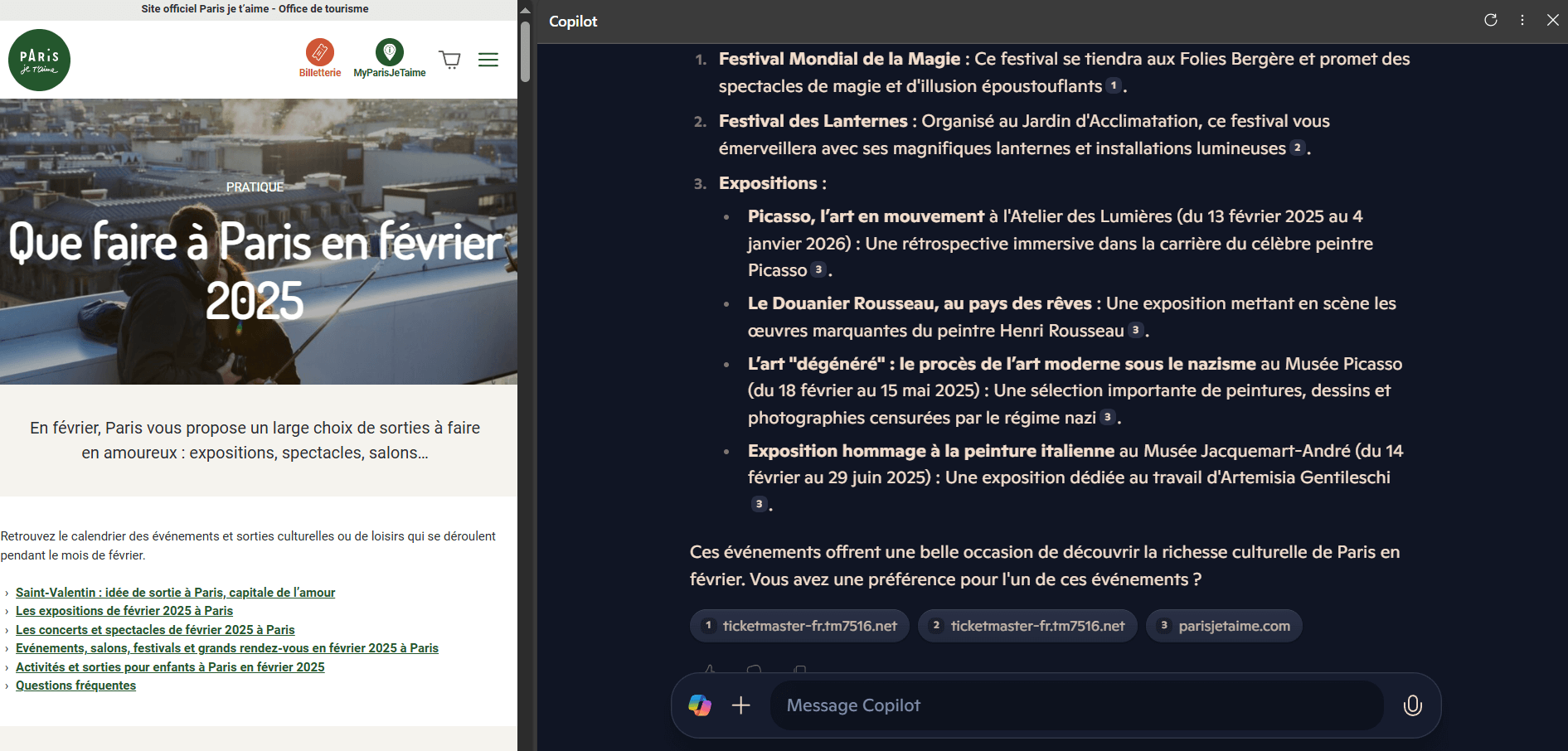This screenshot has width=1568, height=751.
Task: Click 'Que faire à Paris en février 2025' heading
Action: 255,271
